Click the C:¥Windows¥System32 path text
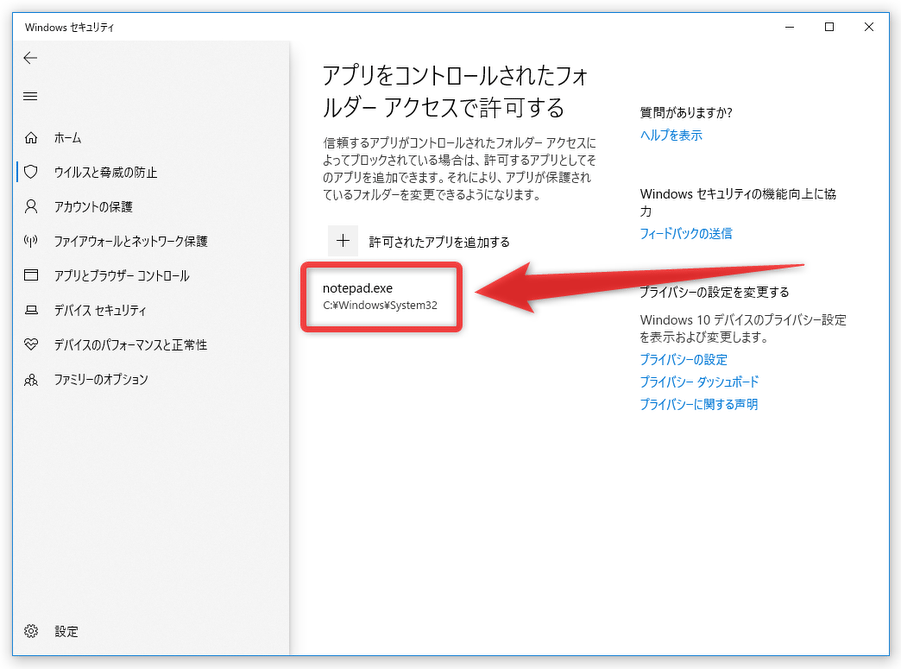901x669 pixels. coord(380,305)
